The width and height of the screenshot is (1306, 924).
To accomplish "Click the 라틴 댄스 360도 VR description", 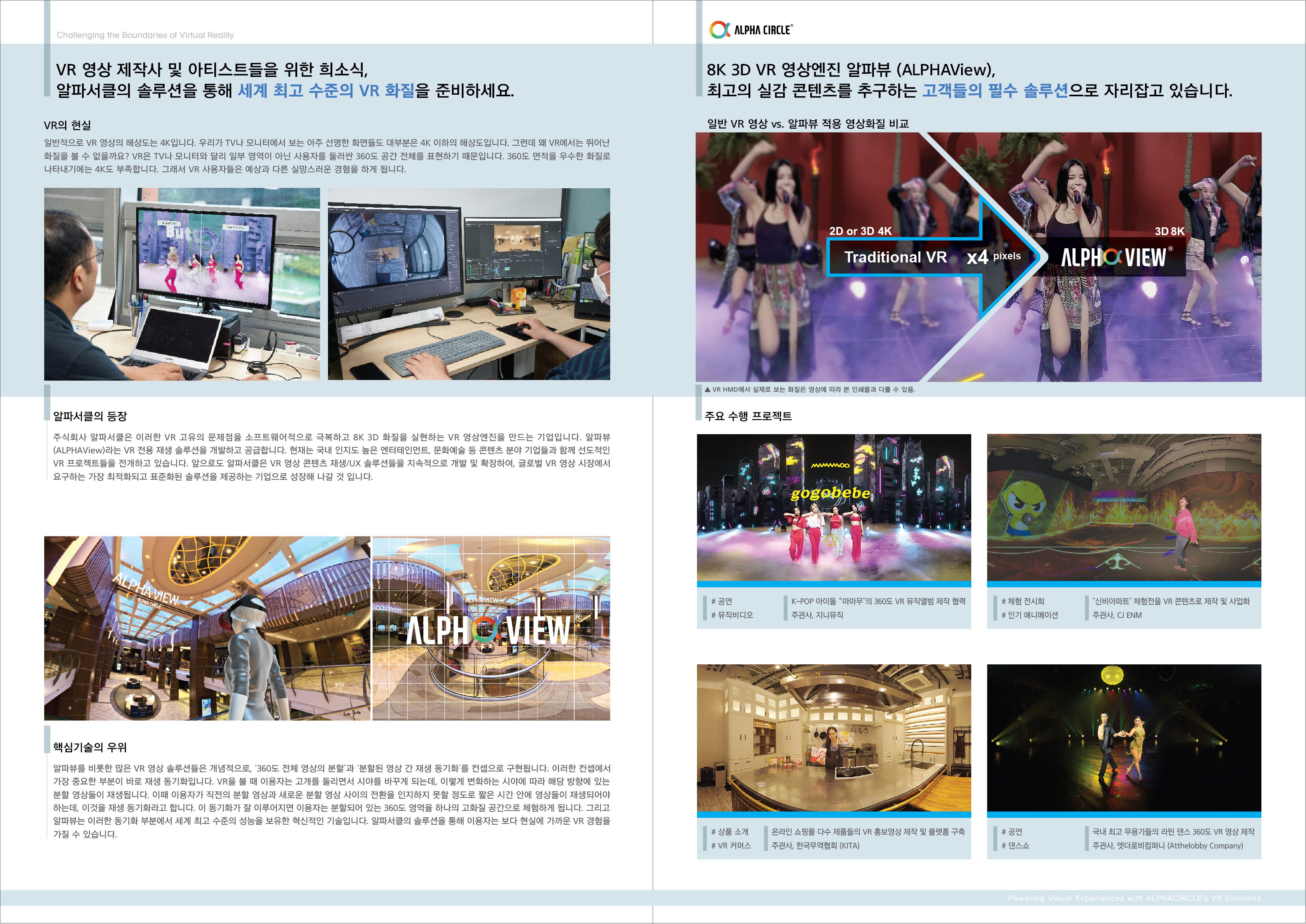I will (x=1173, y=831).
